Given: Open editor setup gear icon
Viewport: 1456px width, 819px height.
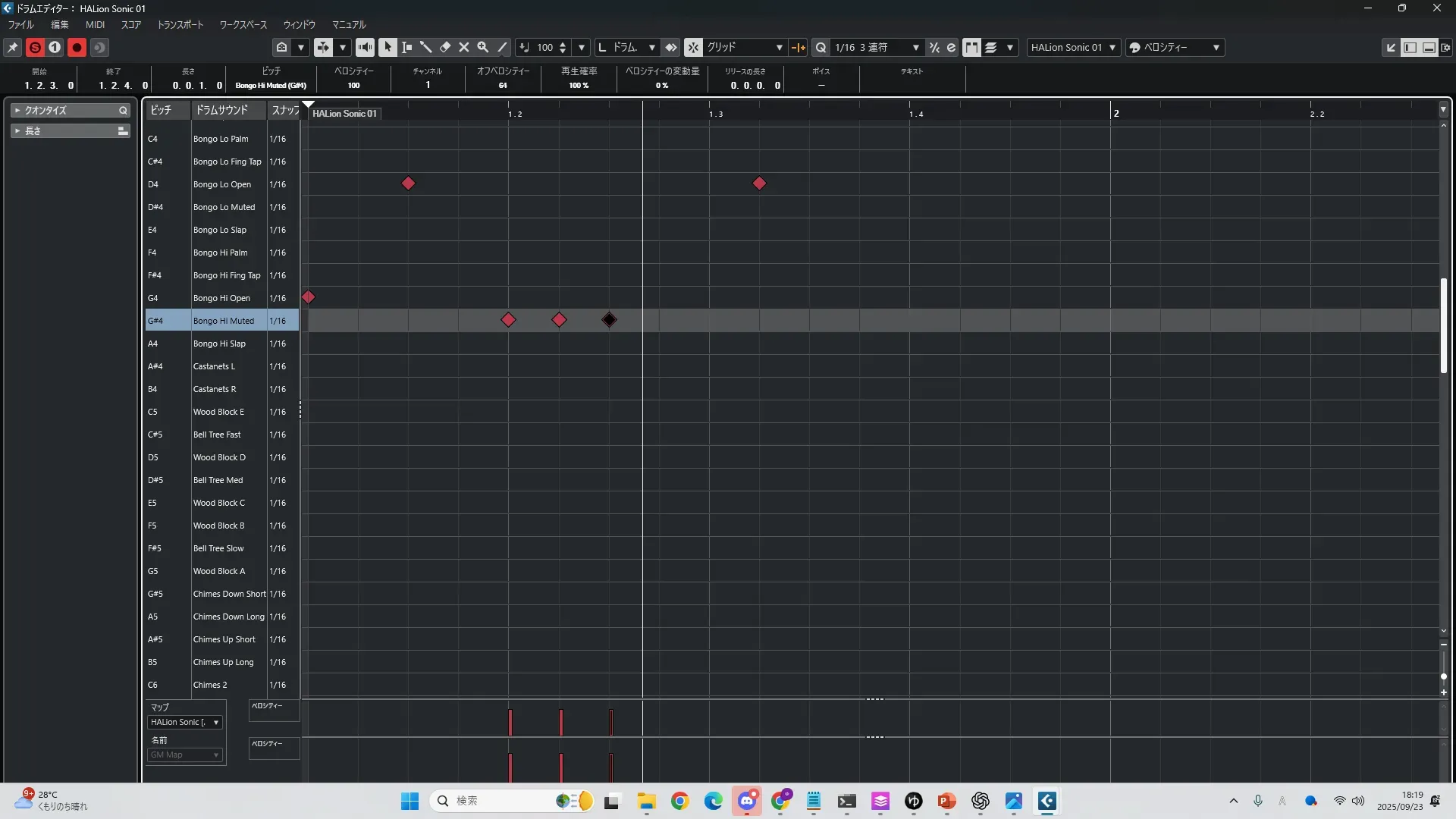Looking at the screenshot, I should [1445, 47].
